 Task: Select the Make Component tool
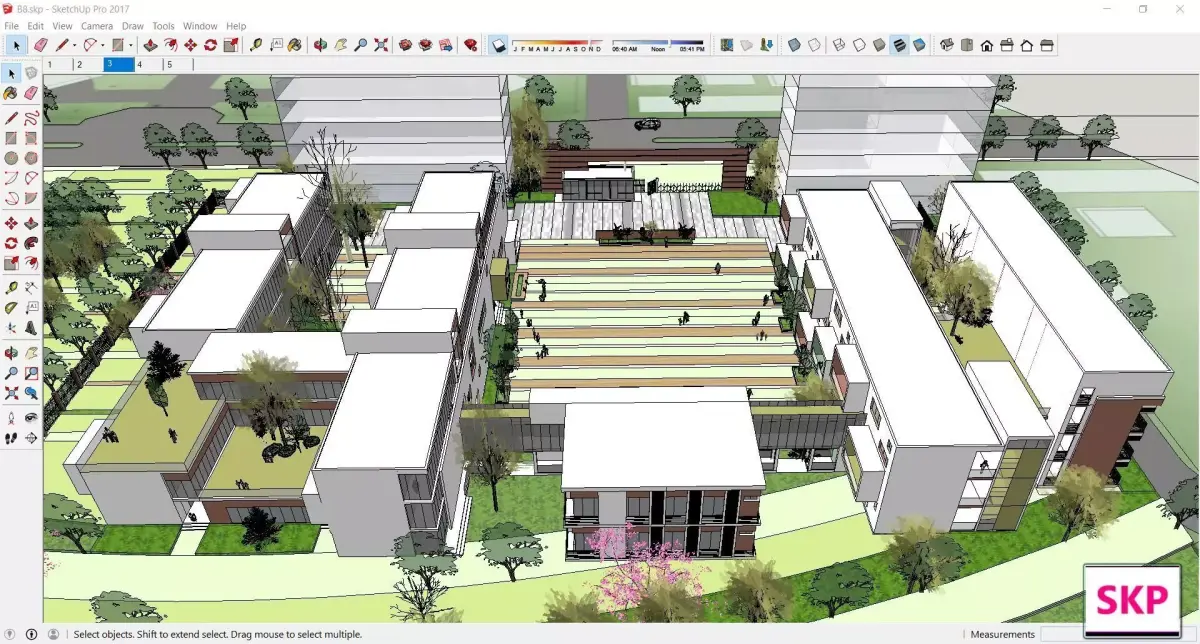[x=32, y=73]
